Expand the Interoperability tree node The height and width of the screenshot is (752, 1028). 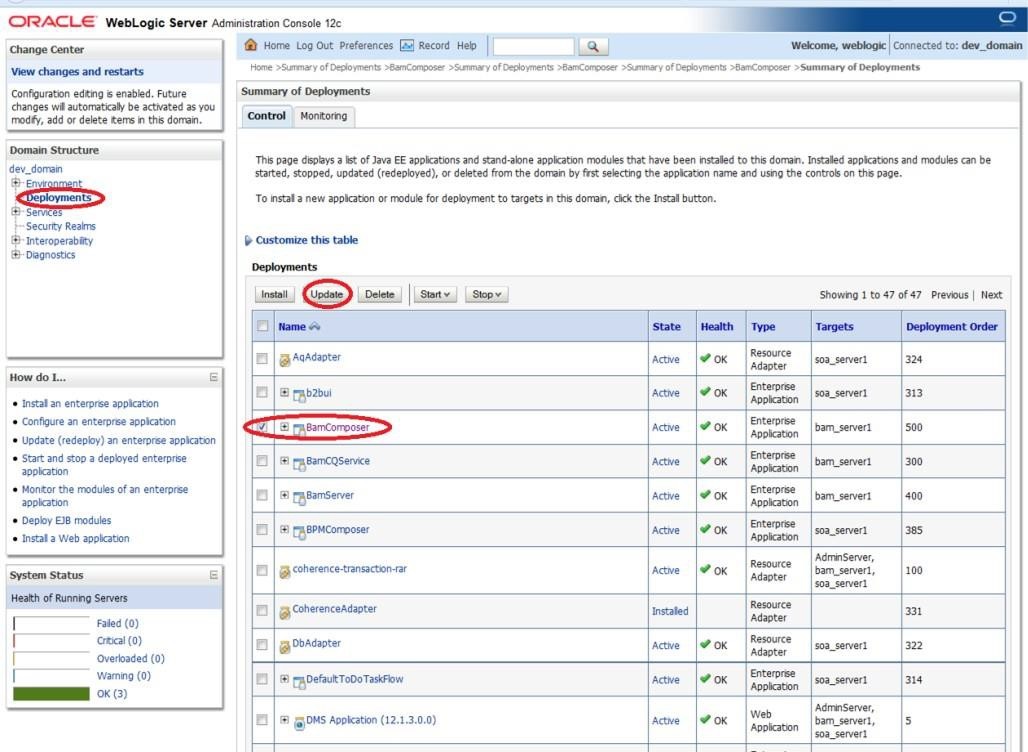(16, 240)
